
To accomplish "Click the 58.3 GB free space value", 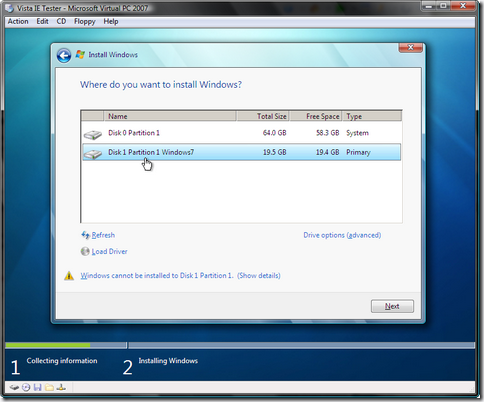I will pos(327,133).
